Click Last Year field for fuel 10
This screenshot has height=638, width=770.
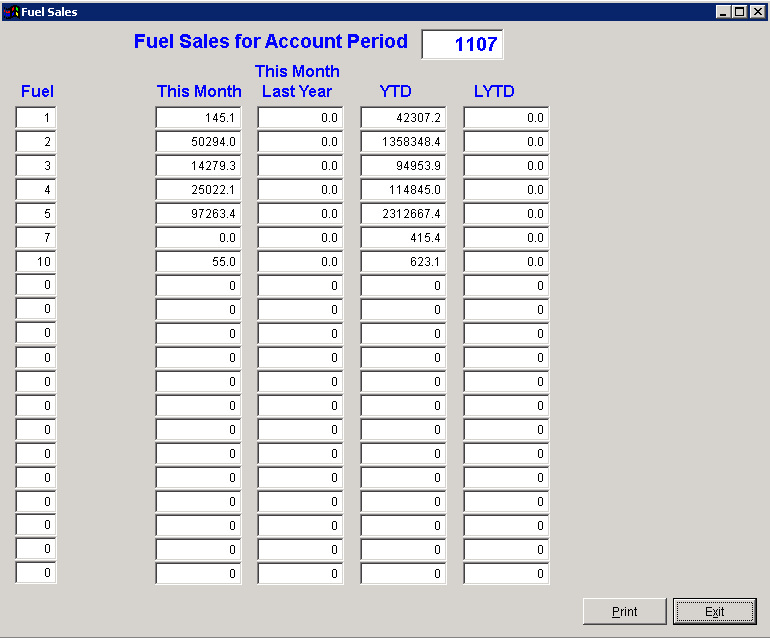(300, 262)
